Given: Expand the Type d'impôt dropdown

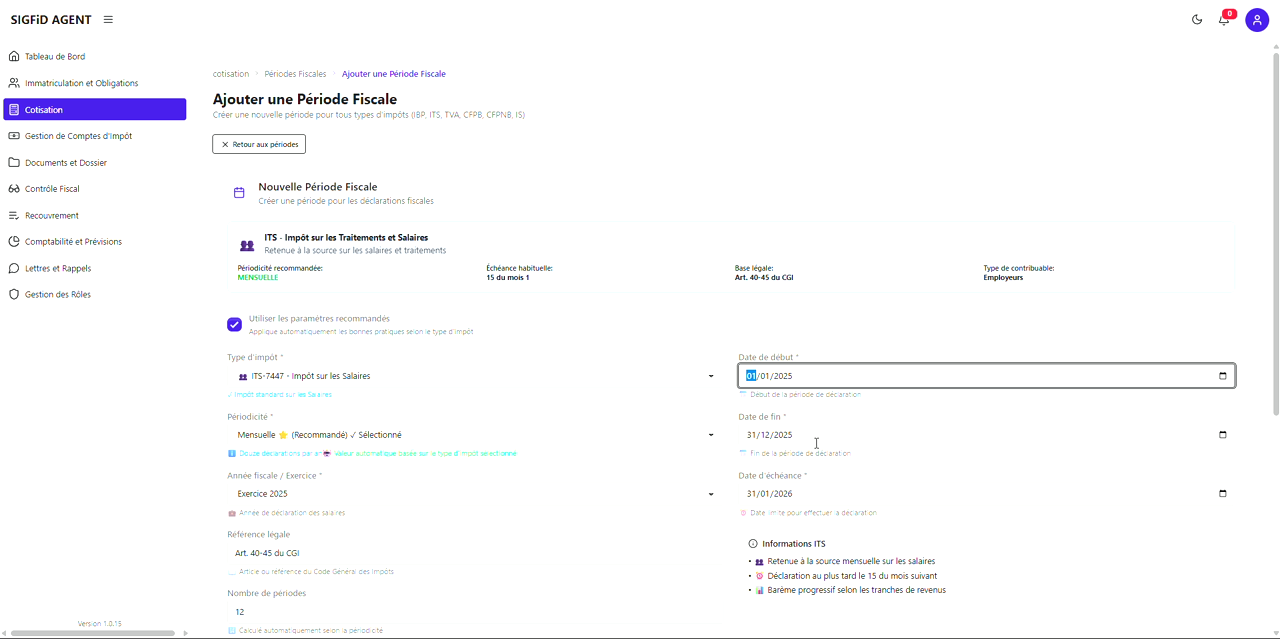Looking at the screenshot, I should coord(472,376).
